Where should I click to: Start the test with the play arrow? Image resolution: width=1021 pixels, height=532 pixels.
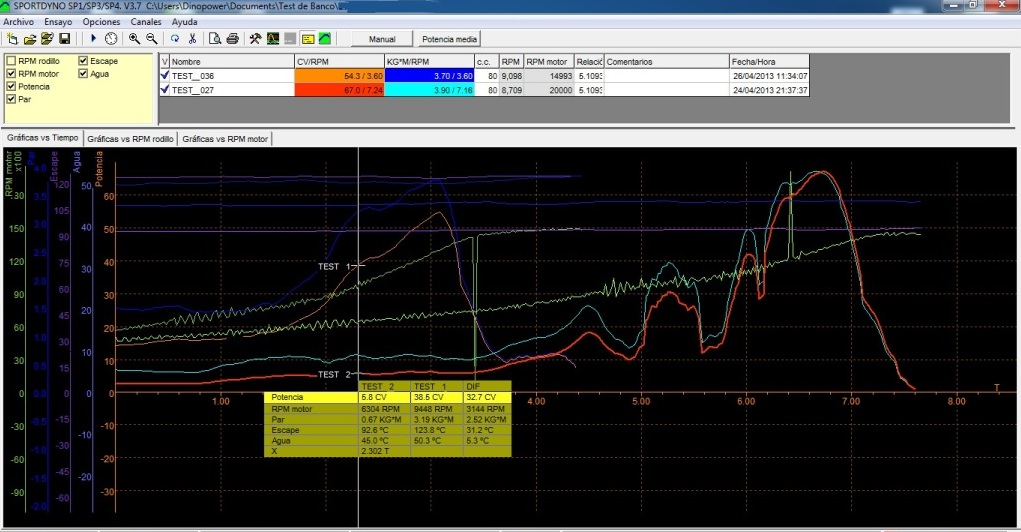pos(94,39)
